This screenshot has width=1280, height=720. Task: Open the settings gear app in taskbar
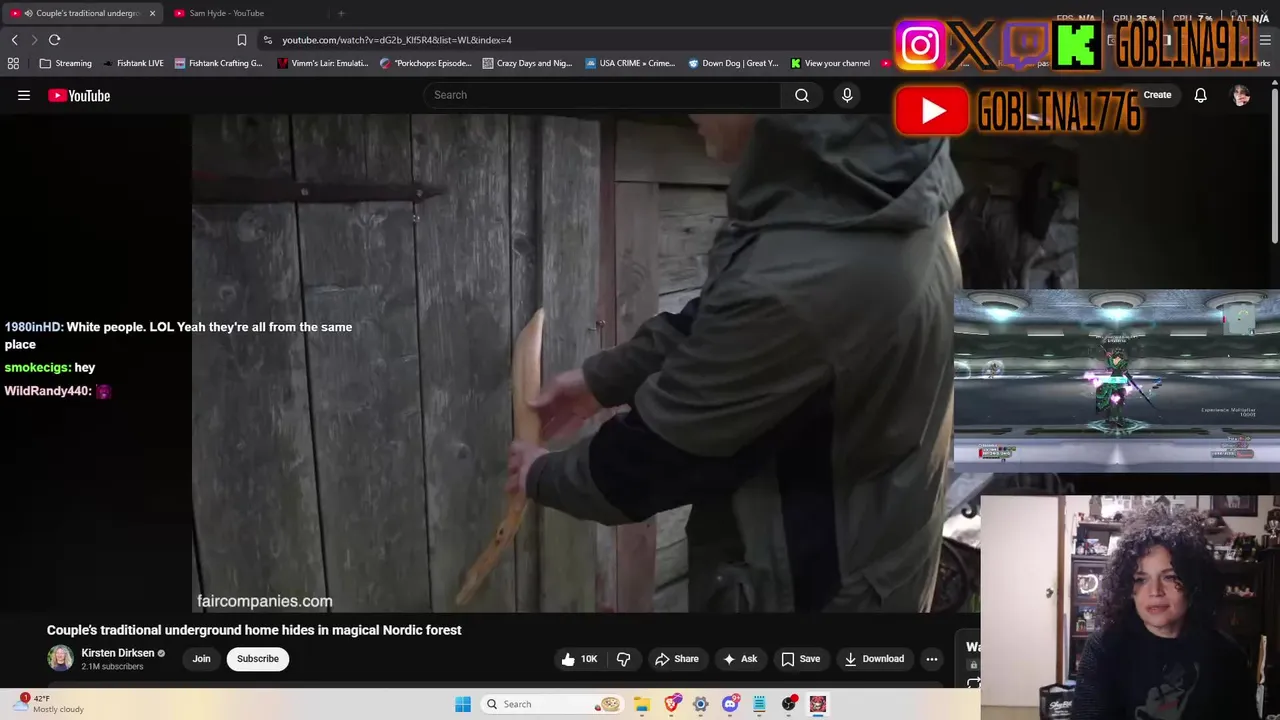(x=701, y=704)
